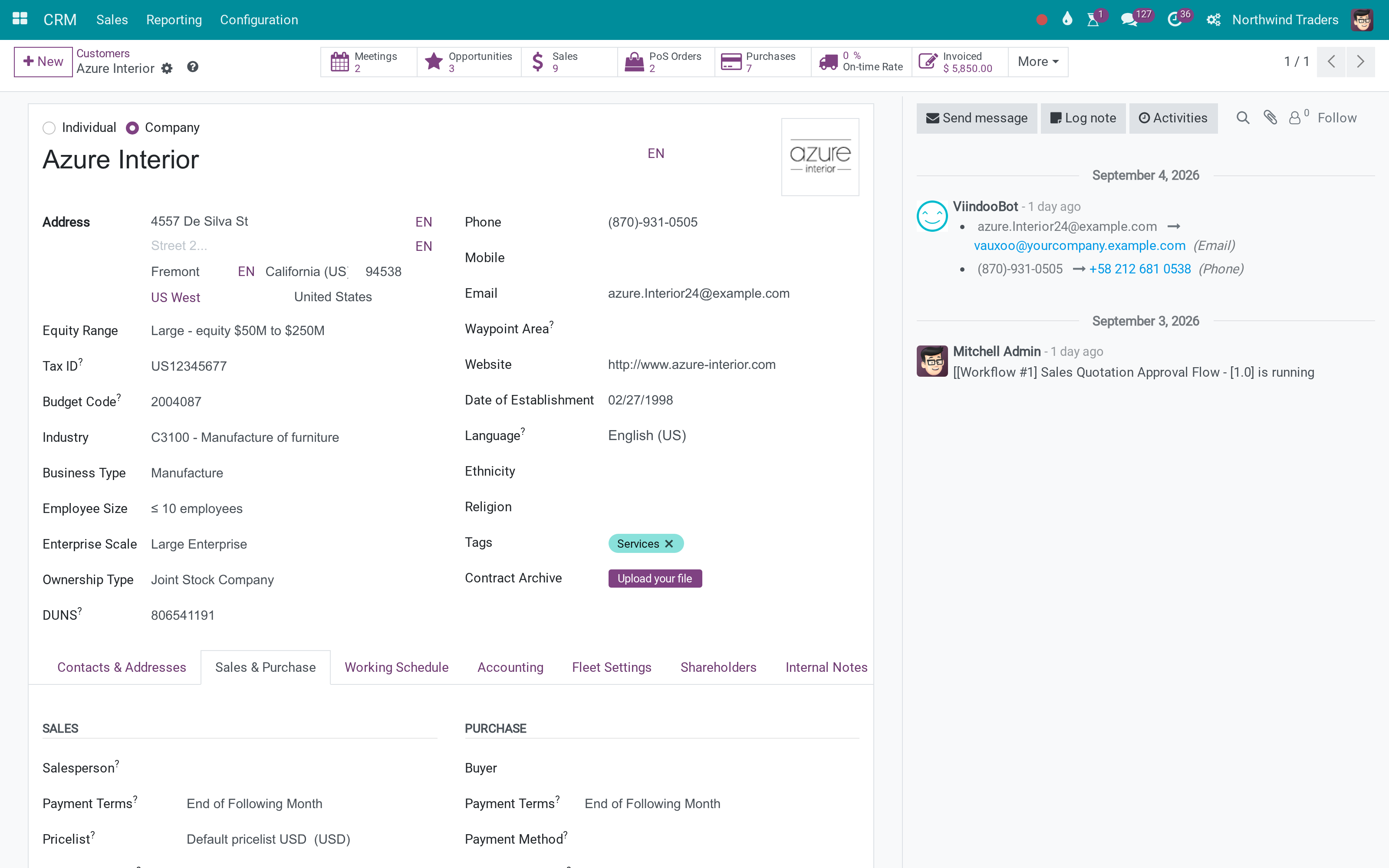
Task: Search messages in the chatter
Action: click(x=1243, y=118)
